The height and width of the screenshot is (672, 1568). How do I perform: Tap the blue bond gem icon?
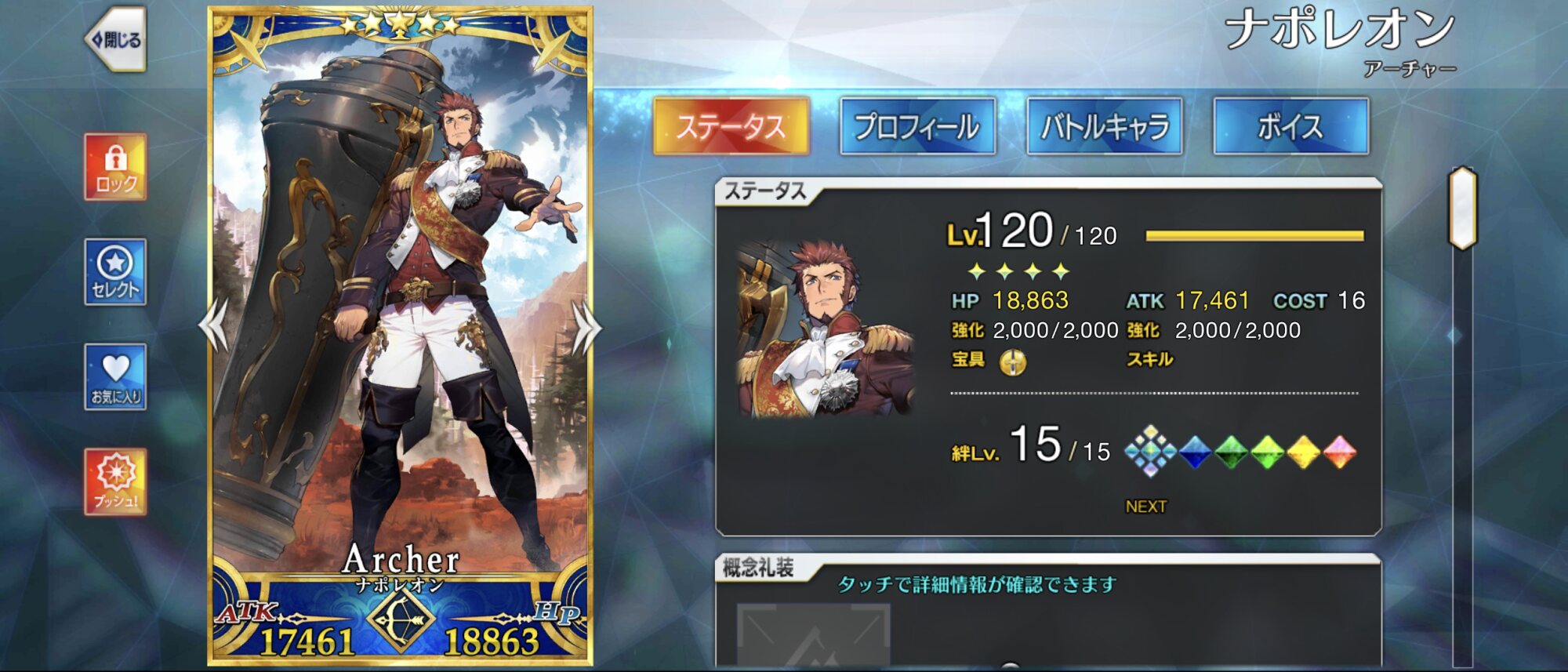tap(1195, 452)
